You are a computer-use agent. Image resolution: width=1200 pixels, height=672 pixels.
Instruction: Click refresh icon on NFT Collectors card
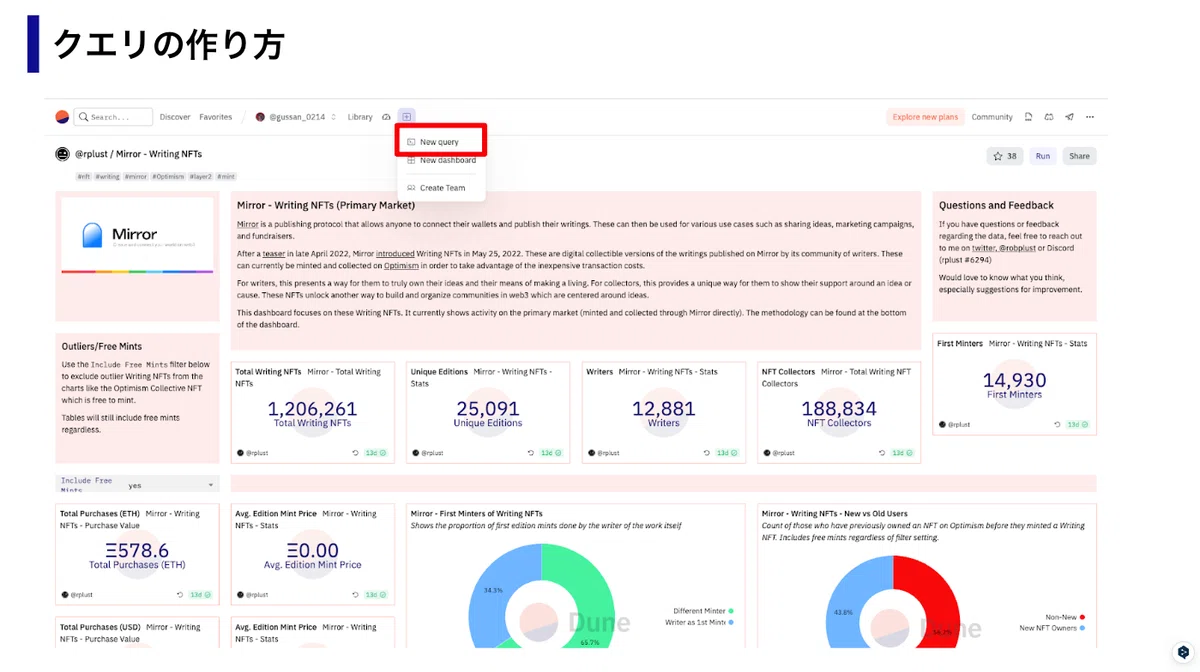pyautogui.click(x=882, y=453)
